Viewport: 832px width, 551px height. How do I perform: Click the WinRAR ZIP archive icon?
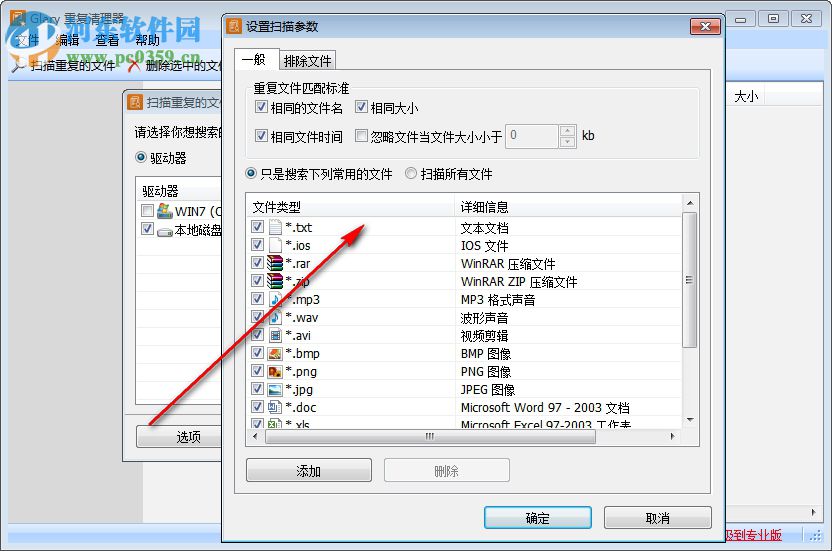pos(275,281)
